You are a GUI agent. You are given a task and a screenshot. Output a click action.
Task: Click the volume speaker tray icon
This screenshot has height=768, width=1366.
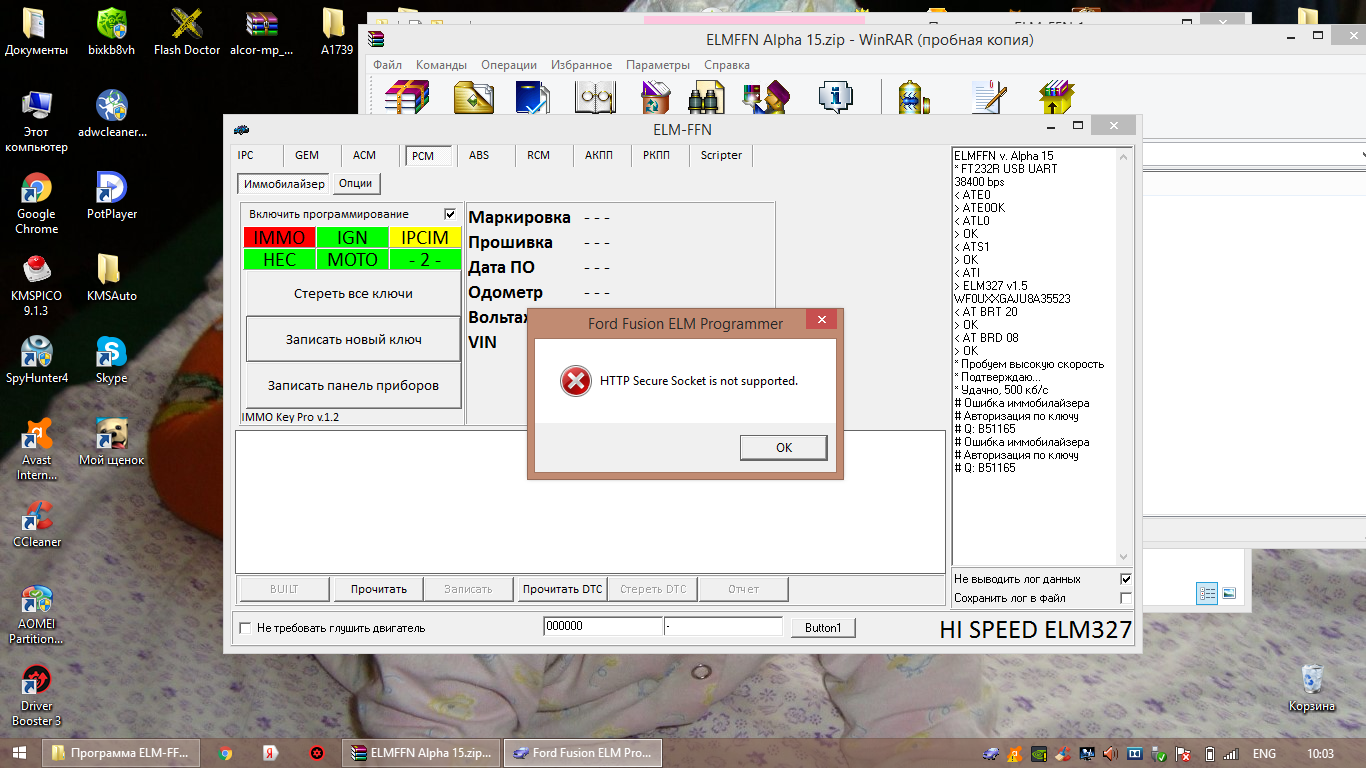click(1111, 753)
